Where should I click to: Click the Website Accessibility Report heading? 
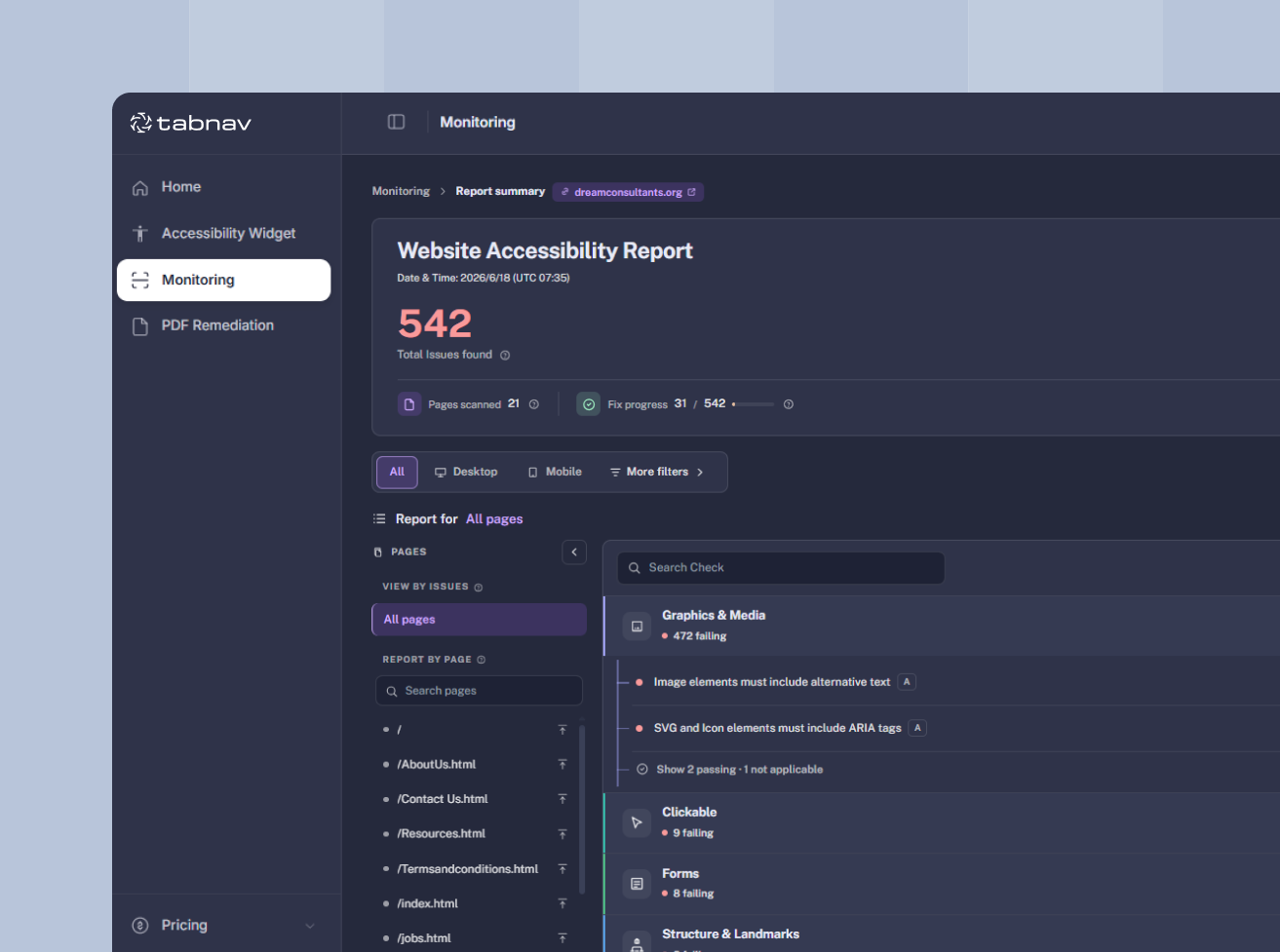(545, 251)
